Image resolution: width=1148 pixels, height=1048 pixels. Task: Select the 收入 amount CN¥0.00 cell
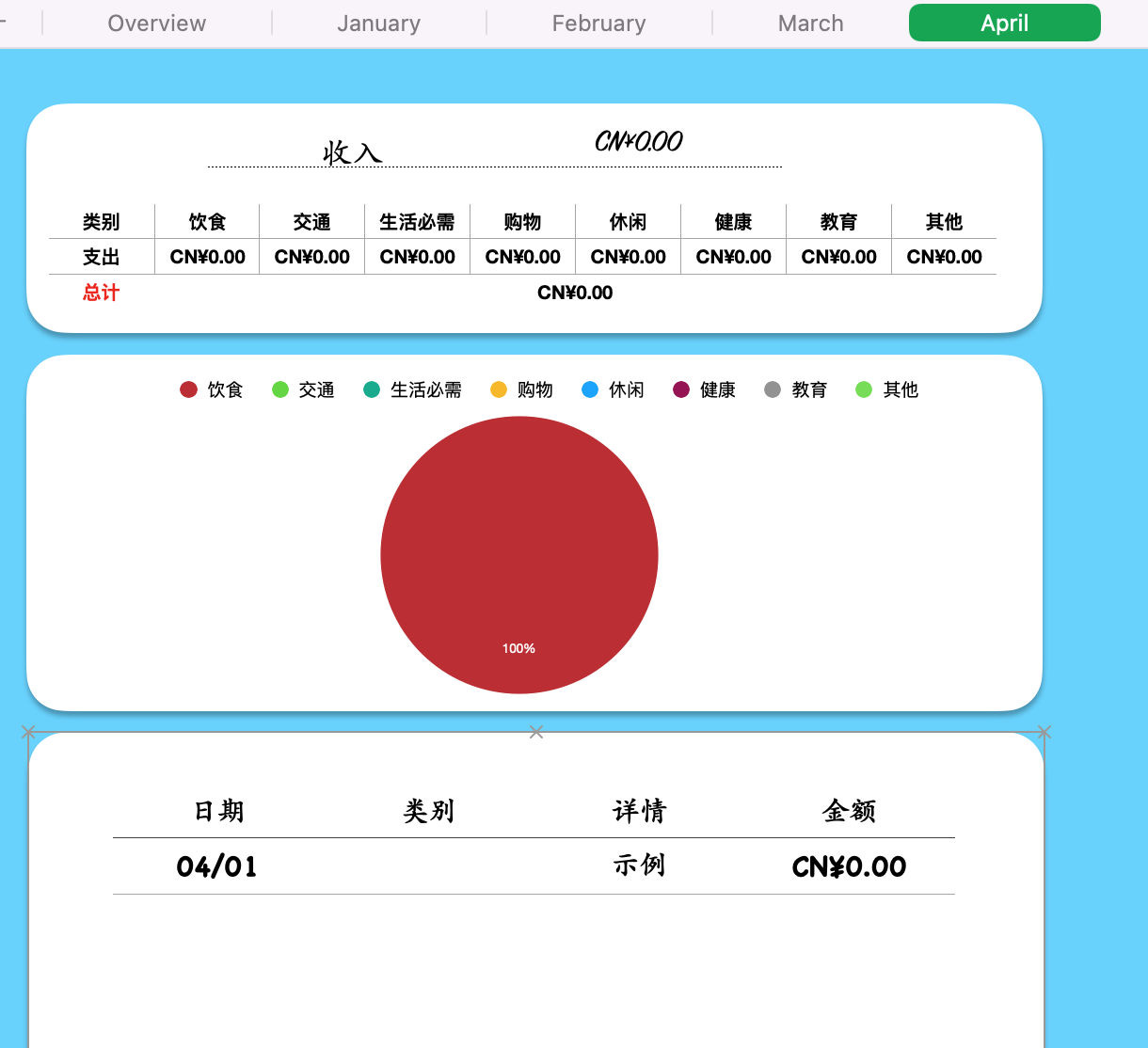pos(639,142)
